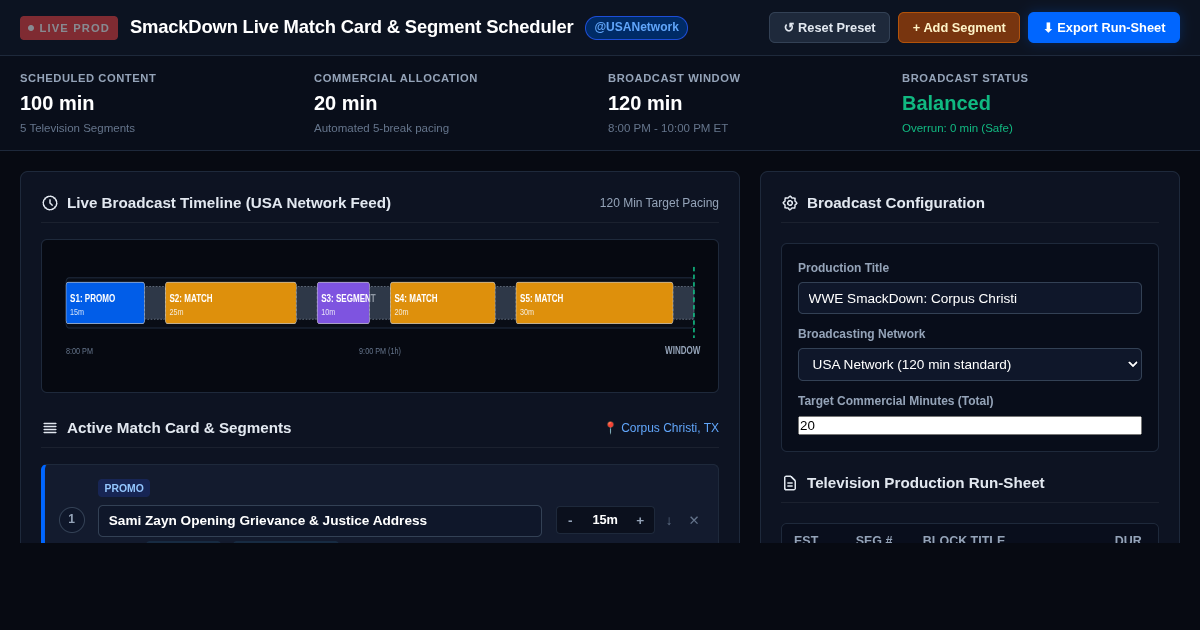Edit the Target Commercial Minutes field
Screen dimensions: 1200x630
[970, 425]
